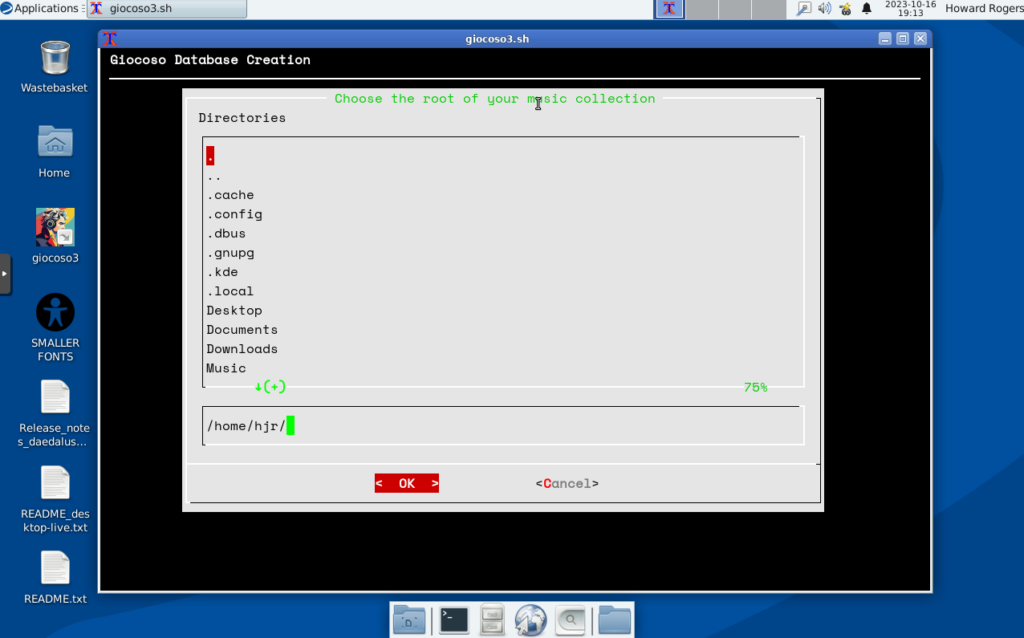Select the Downloads directory in the list
This screenshot has height=638, width=1024.
point(242,349)
